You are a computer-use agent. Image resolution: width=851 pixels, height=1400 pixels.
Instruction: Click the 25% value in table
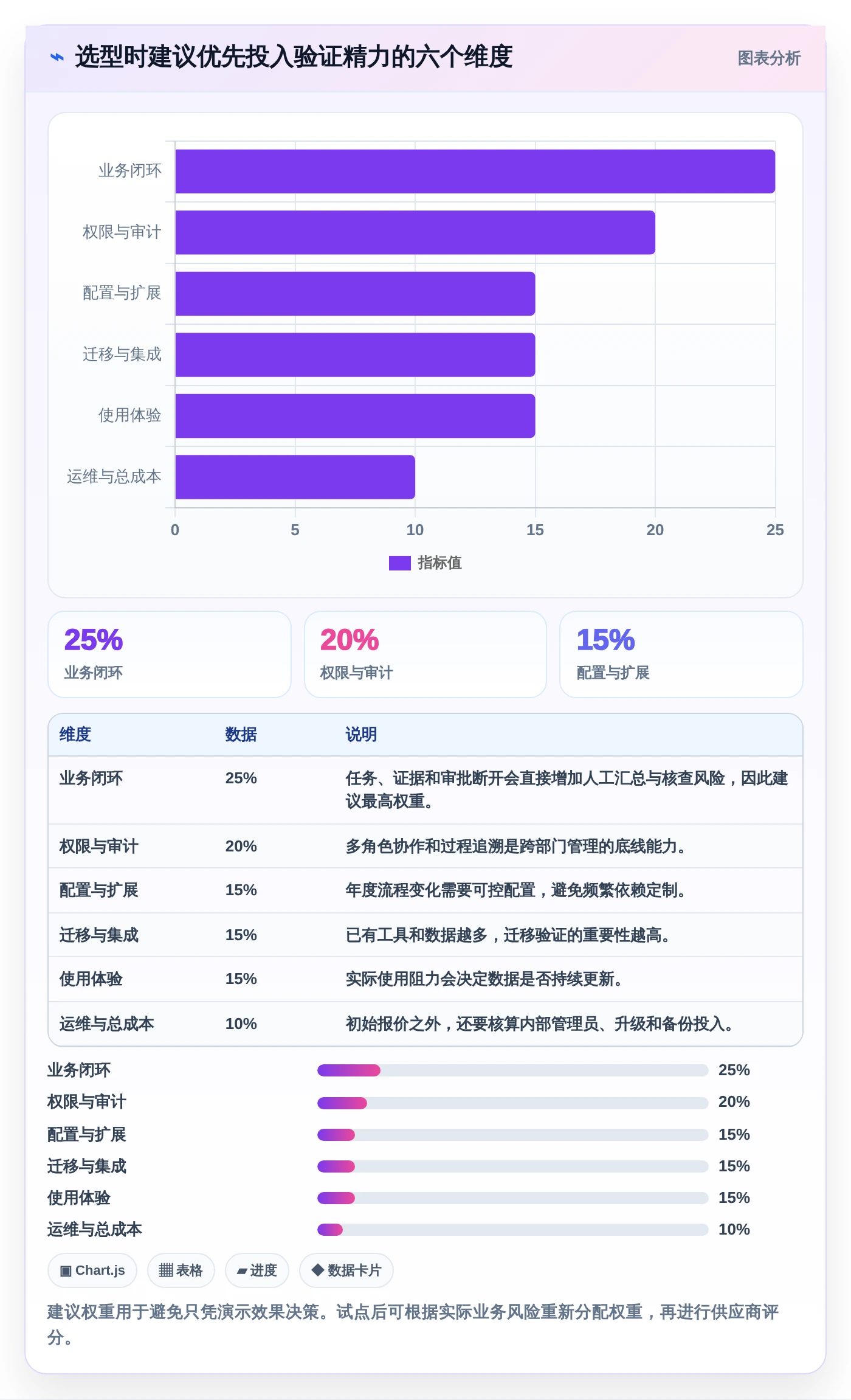pyautogui.click(x=241, y=778)
